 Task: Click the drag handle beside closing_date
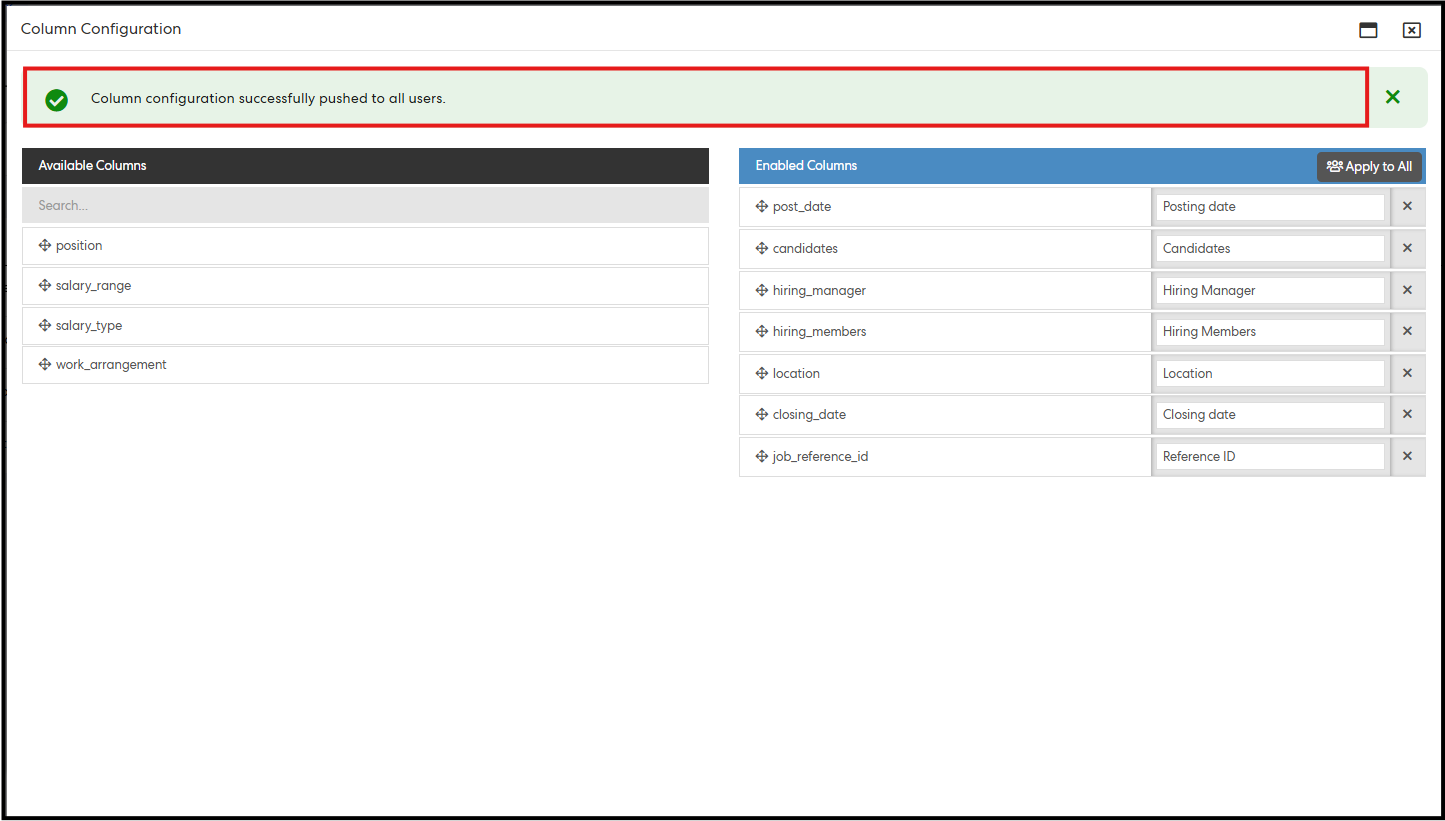[x=762, y=415]
